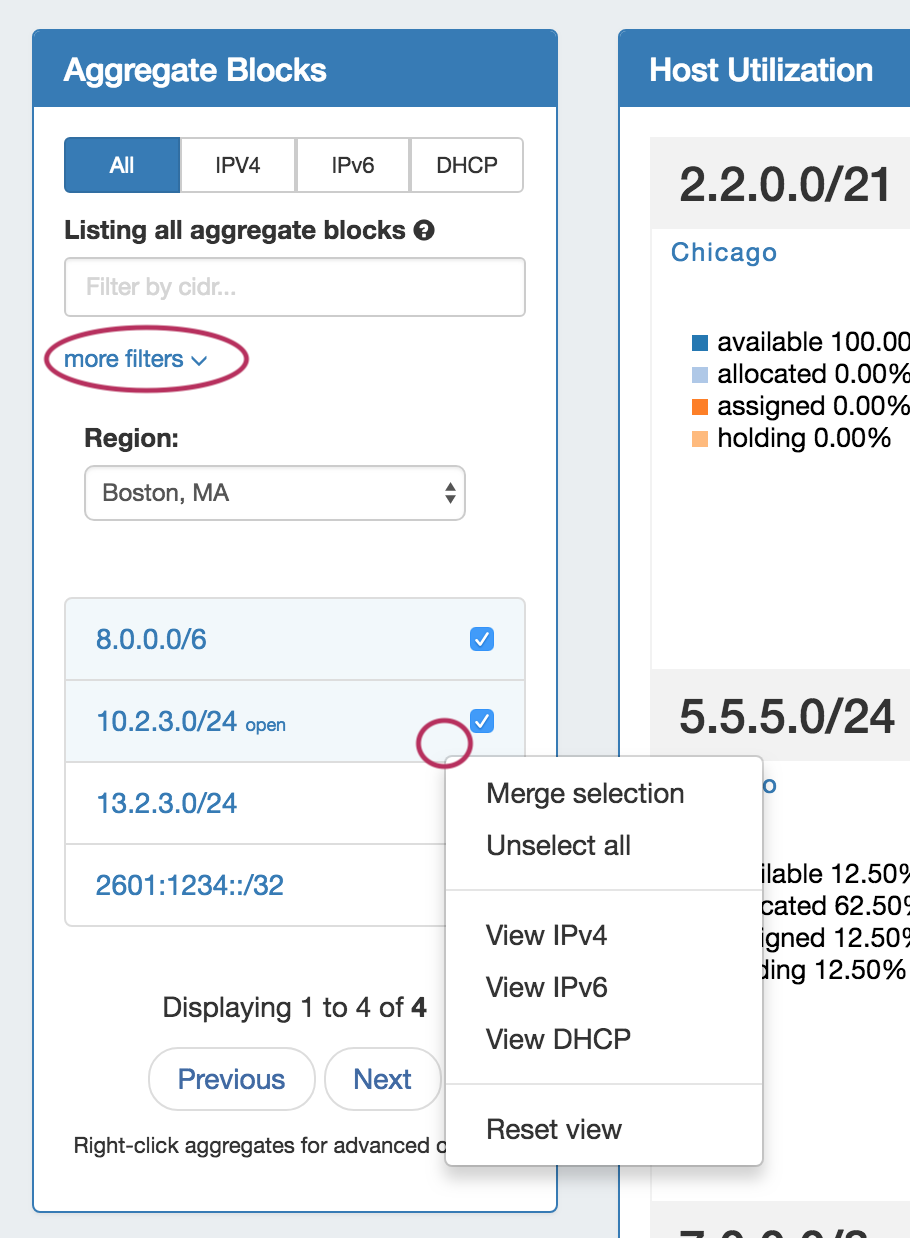Click the orange assigned legend swatch

[x=700, y=407]
